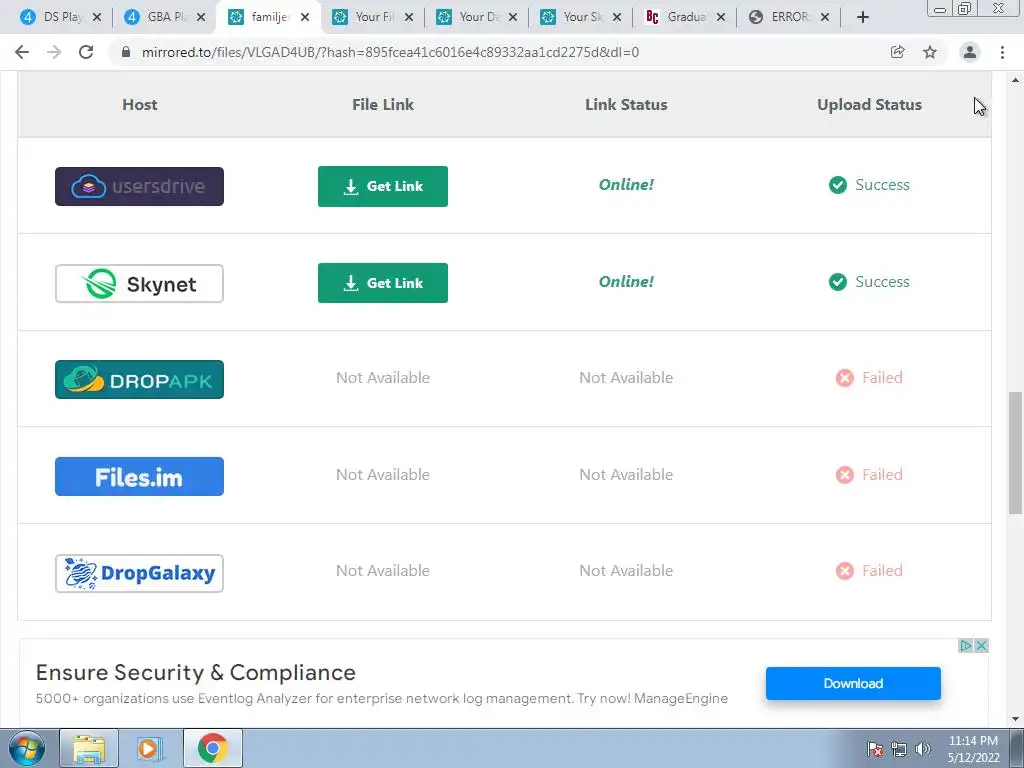
Task: Click the Show desktop strip in taskbar
Action: coord(1017,748)
